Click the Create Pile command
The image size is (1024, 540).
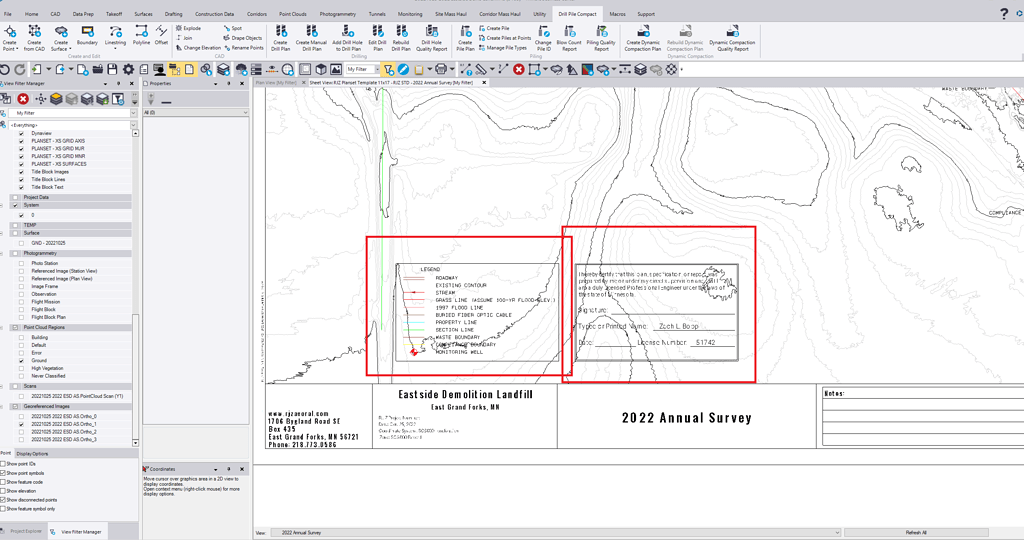pos(494,28)
